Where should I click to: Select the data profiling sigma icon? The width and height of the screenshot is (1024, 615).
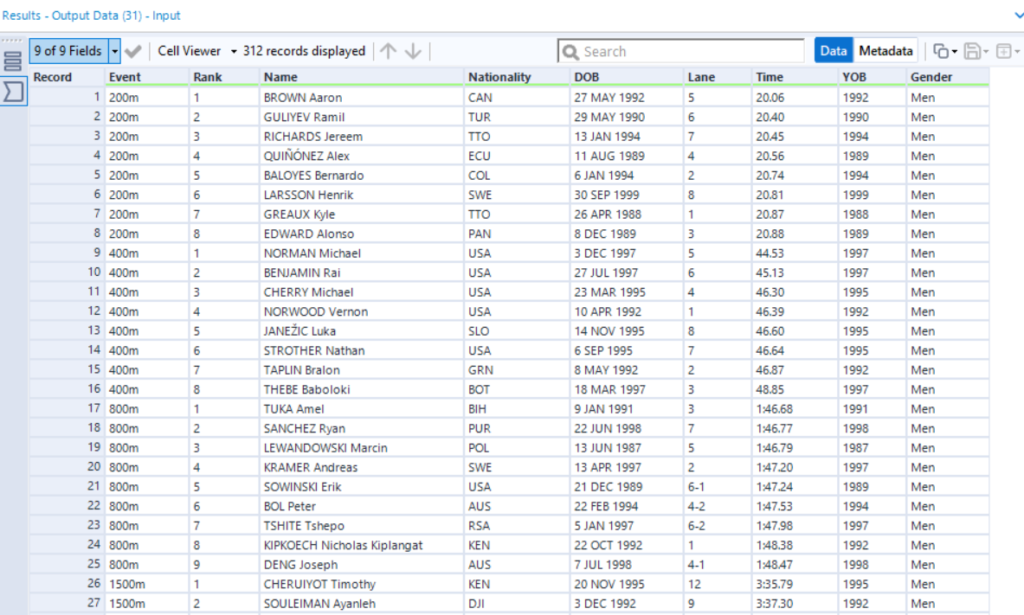tap(13, 91)
